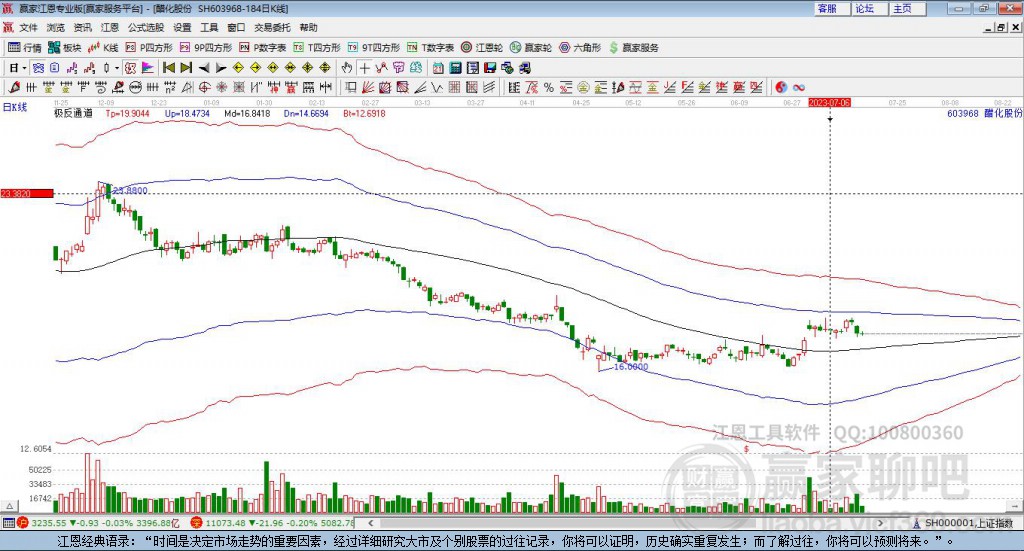
Task: Click the red 2023-07-06 date marker
Action: (829, 102)
